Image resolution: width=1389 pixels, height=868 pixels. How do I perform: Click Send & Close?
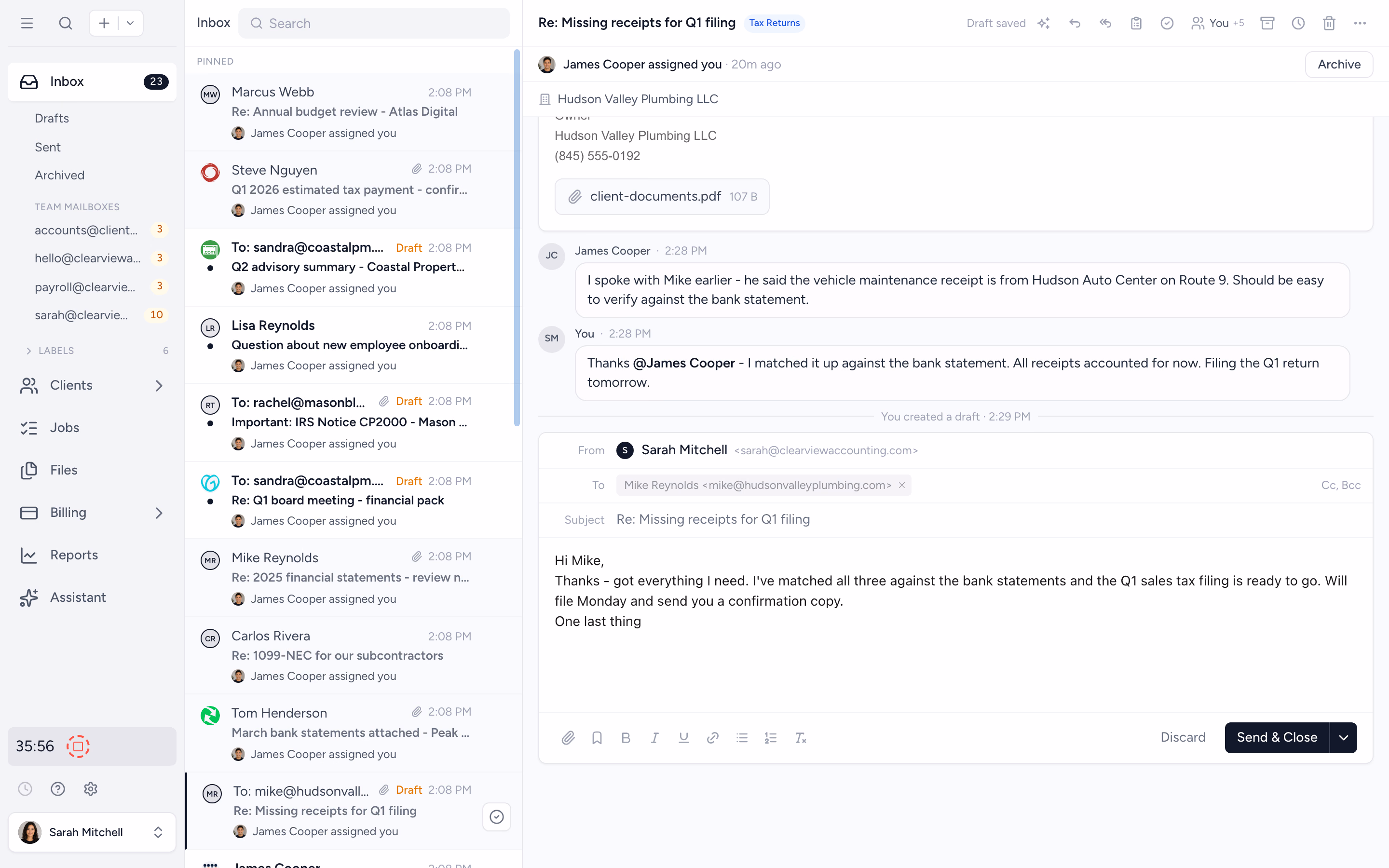tap(1277, 737)
